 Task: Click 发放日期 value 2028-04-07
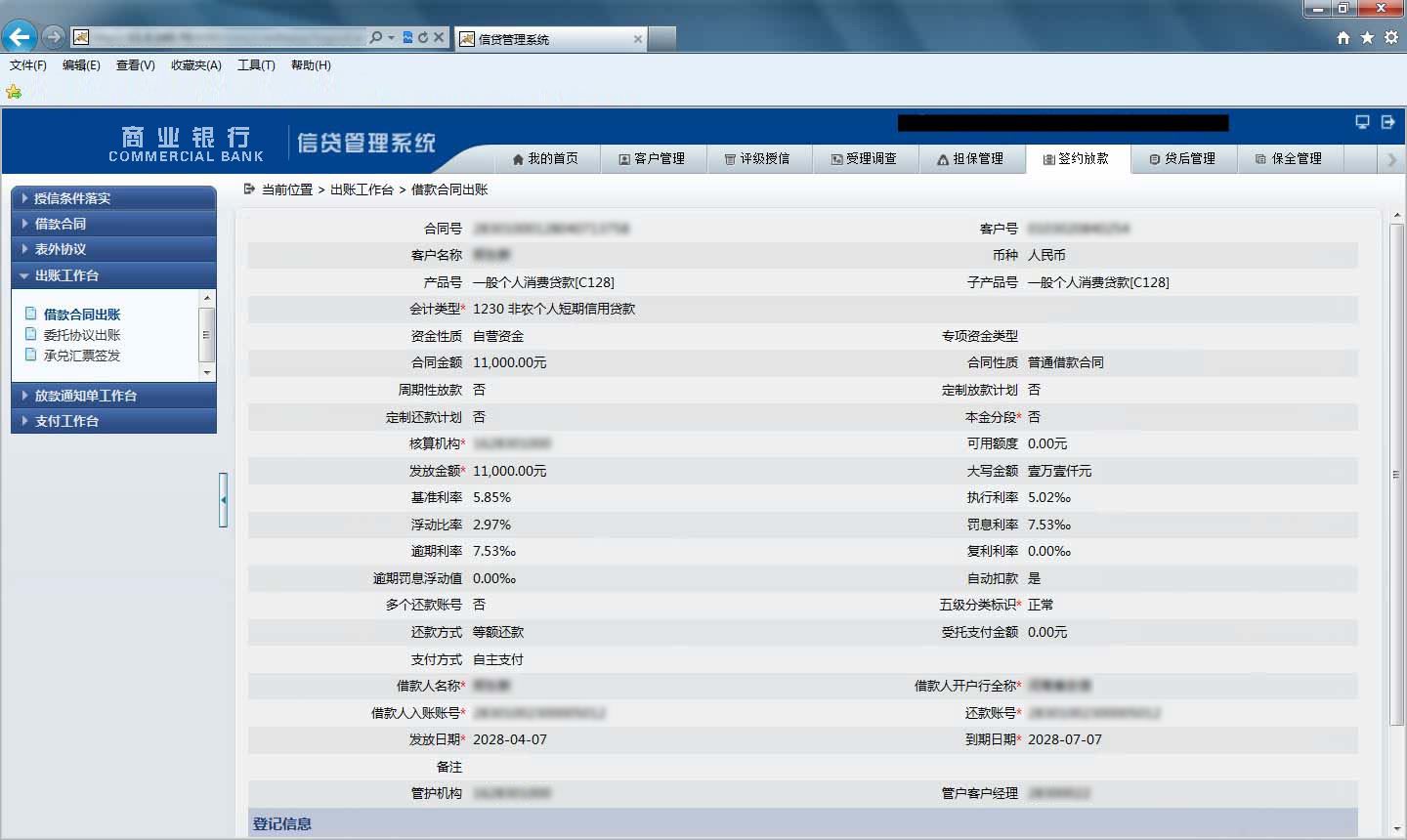click(x=510, y=739)
